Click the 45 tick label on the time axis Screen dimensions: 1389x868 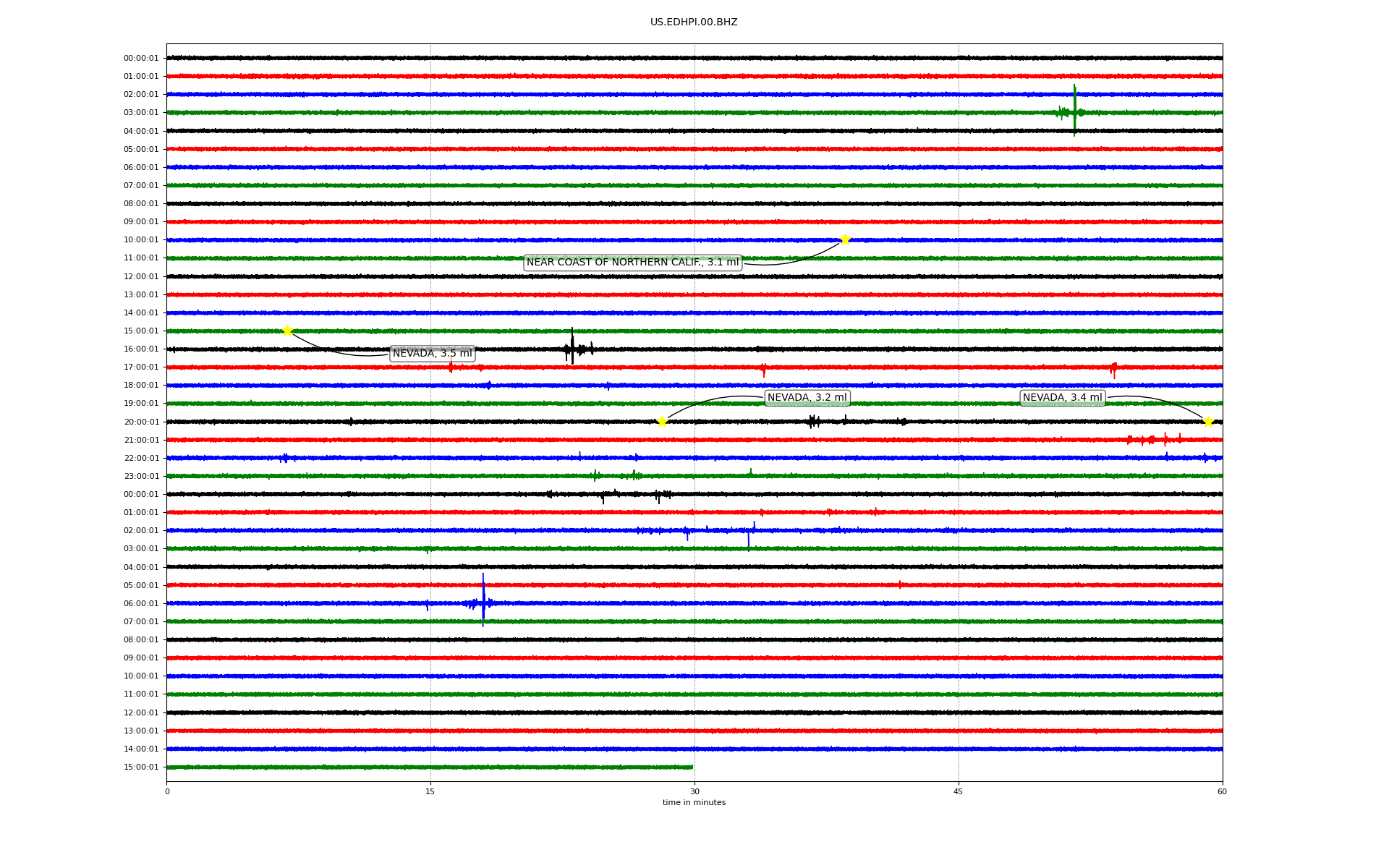[x=959, y=791]
